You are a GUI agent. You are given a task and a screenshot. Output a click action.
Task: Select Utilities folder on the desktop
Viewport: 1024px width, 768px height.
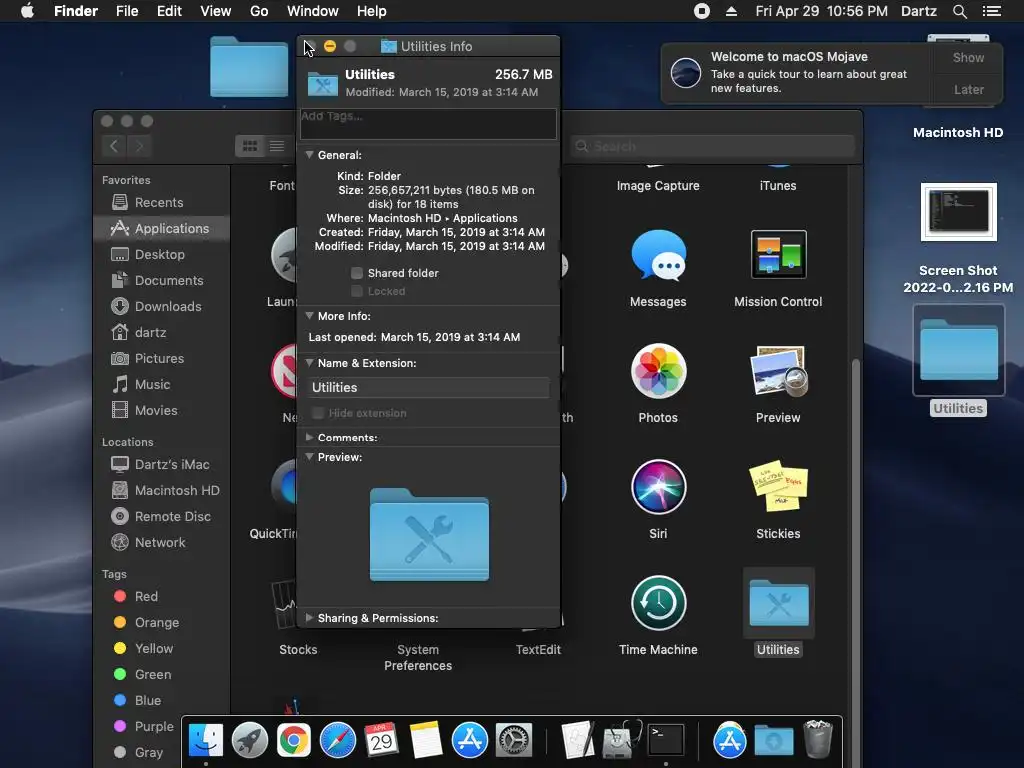959,351
